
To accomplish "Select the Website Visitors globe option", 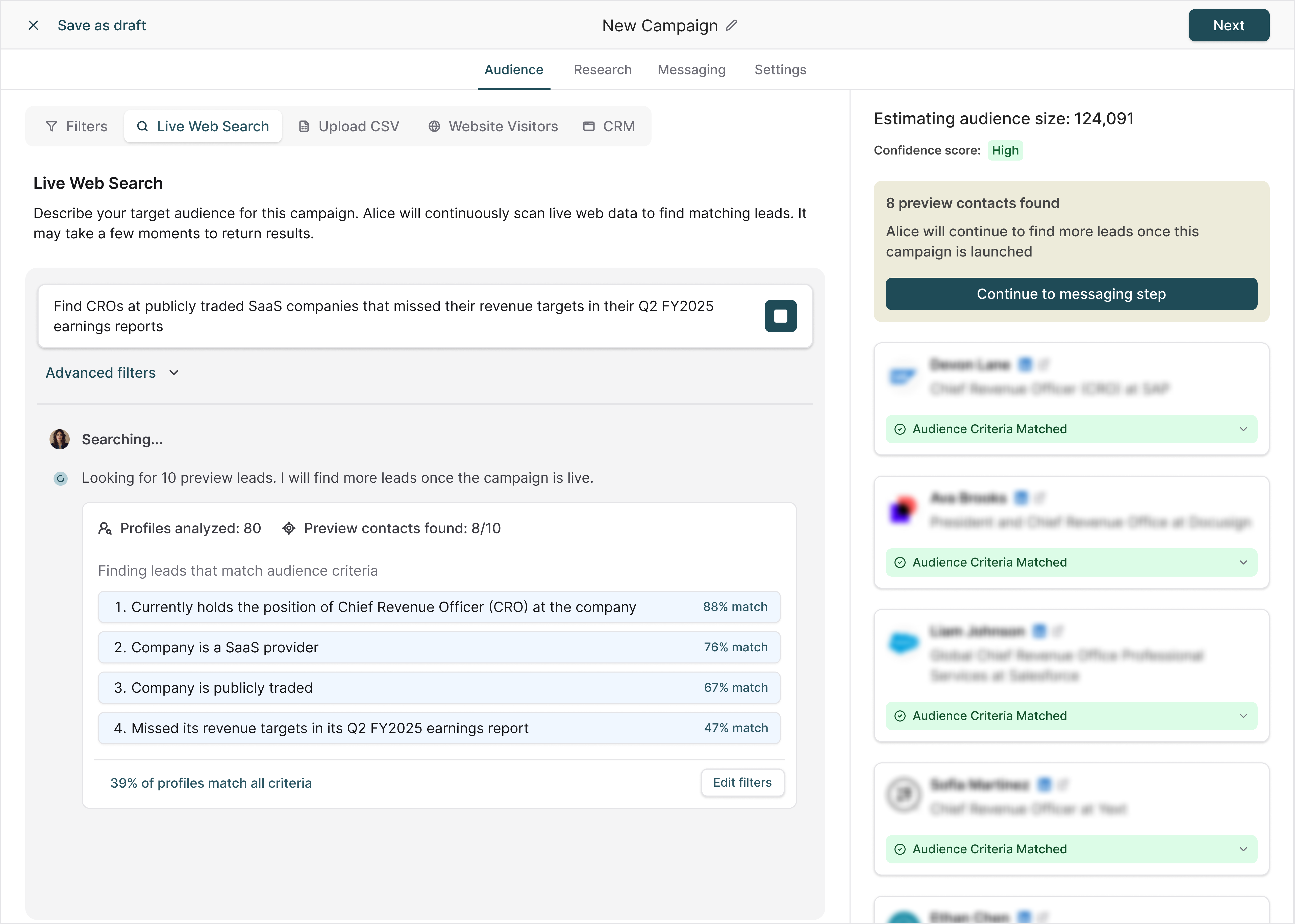I will 493,126.
